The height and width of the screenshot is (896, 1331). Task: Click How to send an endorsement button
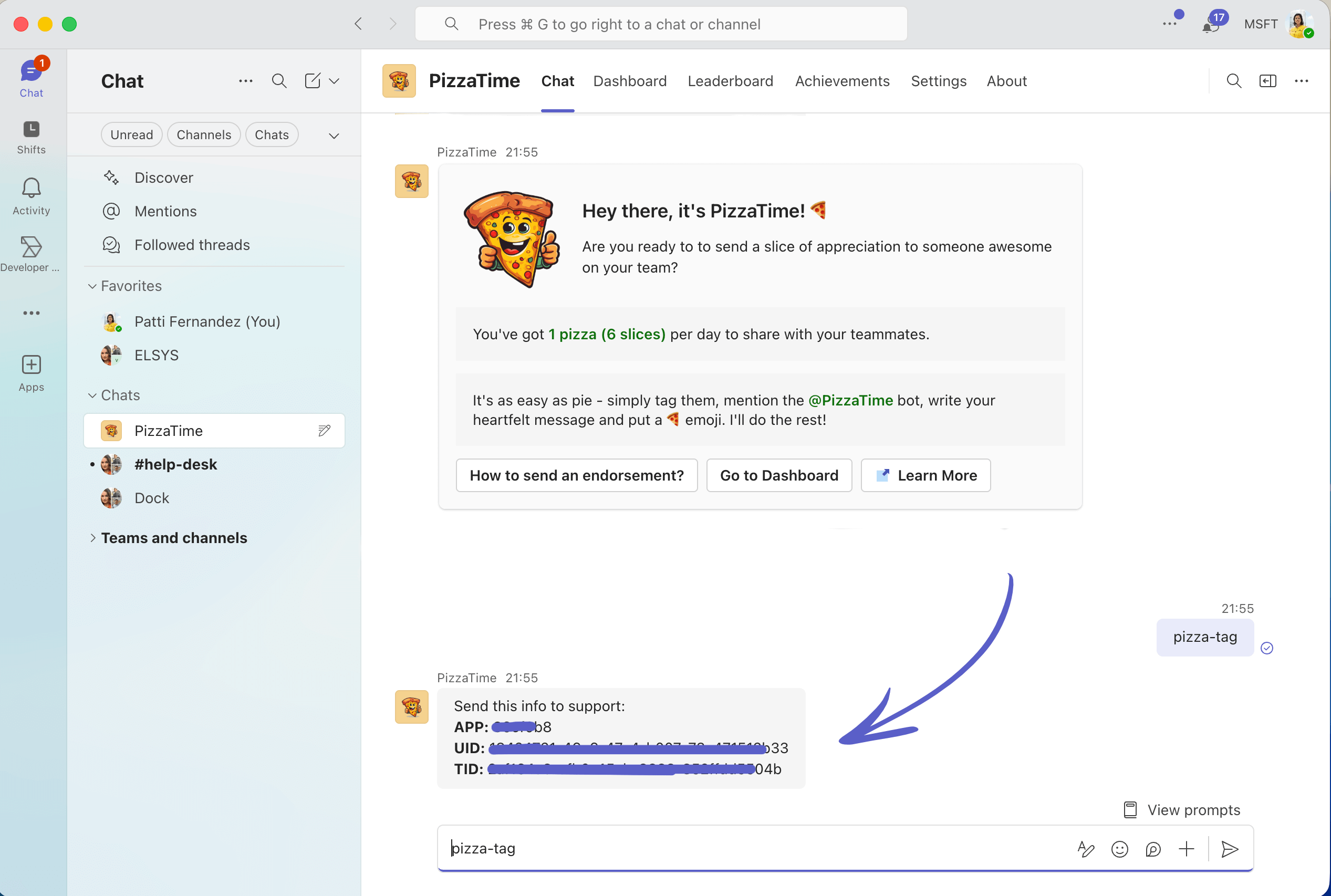pos(576,475)
